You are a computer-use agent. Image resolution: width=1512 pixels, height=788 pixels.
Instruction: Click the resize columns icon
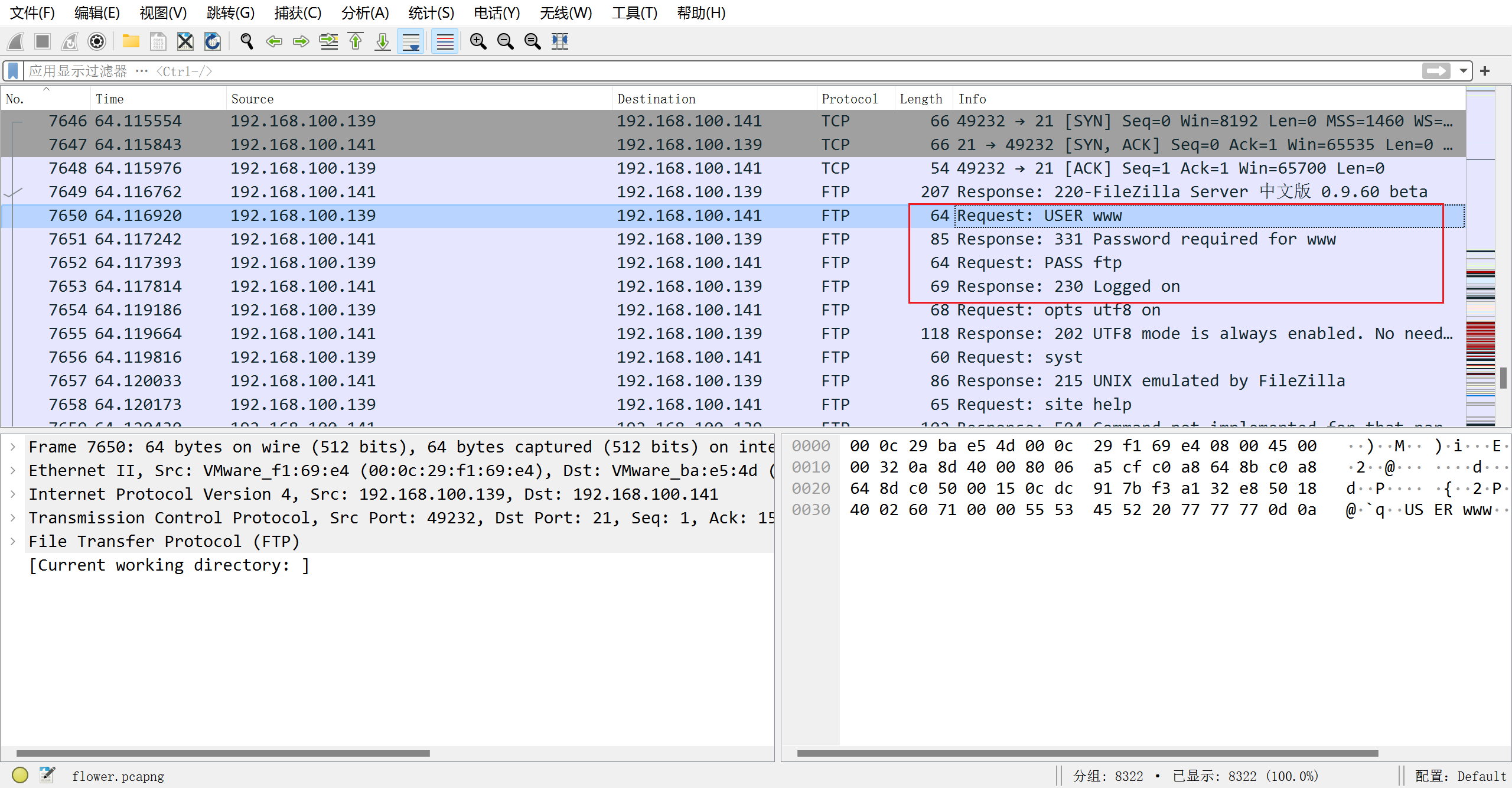(559, 41)
